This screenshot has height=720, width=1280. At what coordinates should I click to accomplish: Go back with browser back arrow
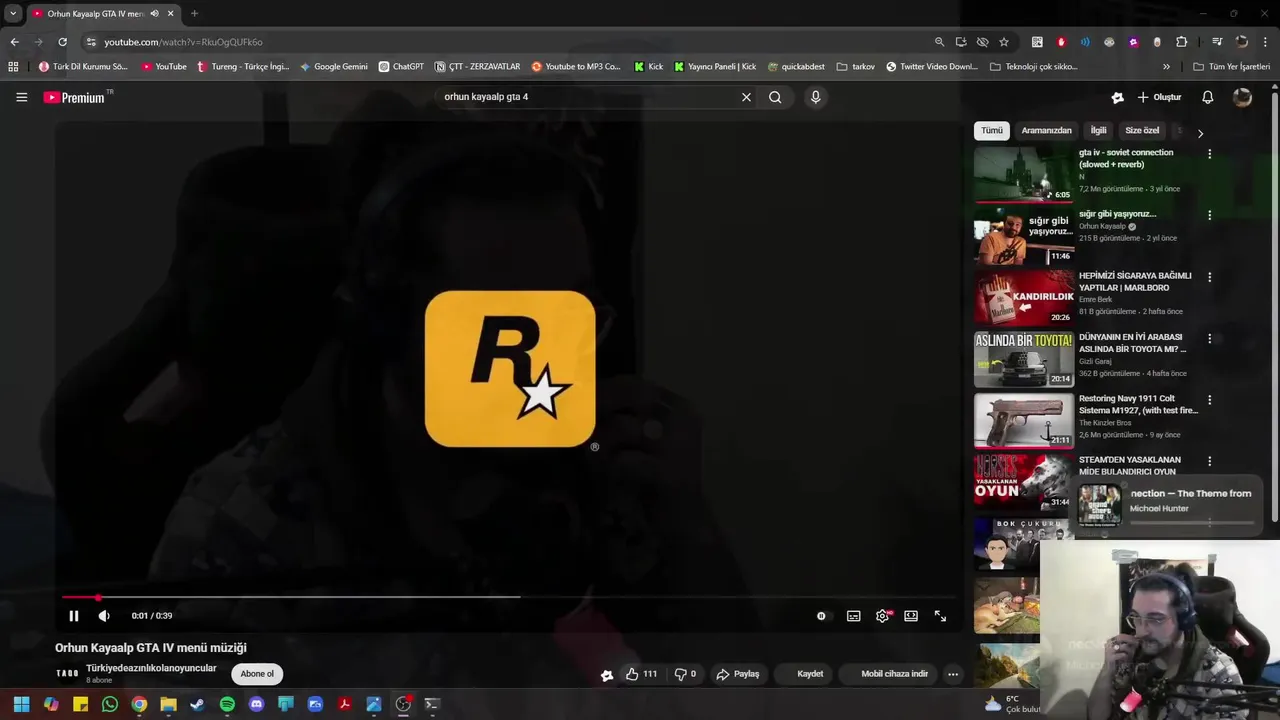14,42
